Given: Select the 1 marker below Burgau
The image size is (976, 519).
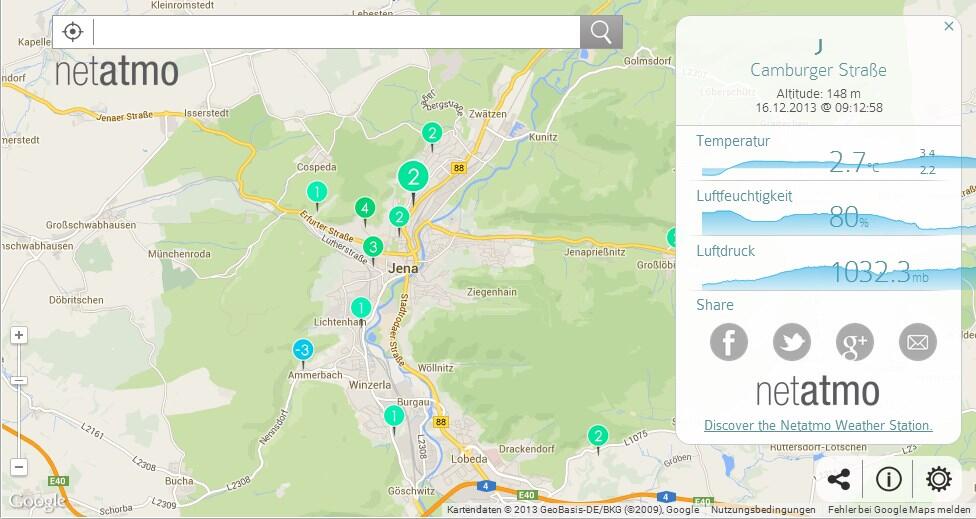Looking at the screenshot, I should tap(393, 418).
